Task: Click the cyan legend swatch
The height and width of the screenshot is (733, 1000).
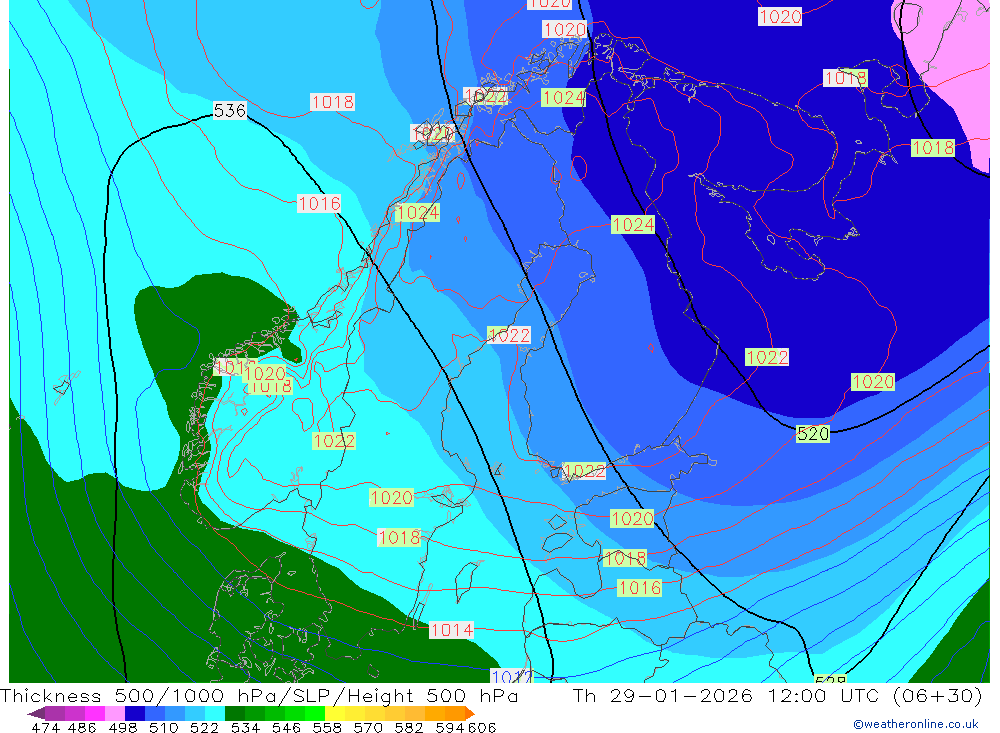Action: pyautogui.click(x=215, y=713)
